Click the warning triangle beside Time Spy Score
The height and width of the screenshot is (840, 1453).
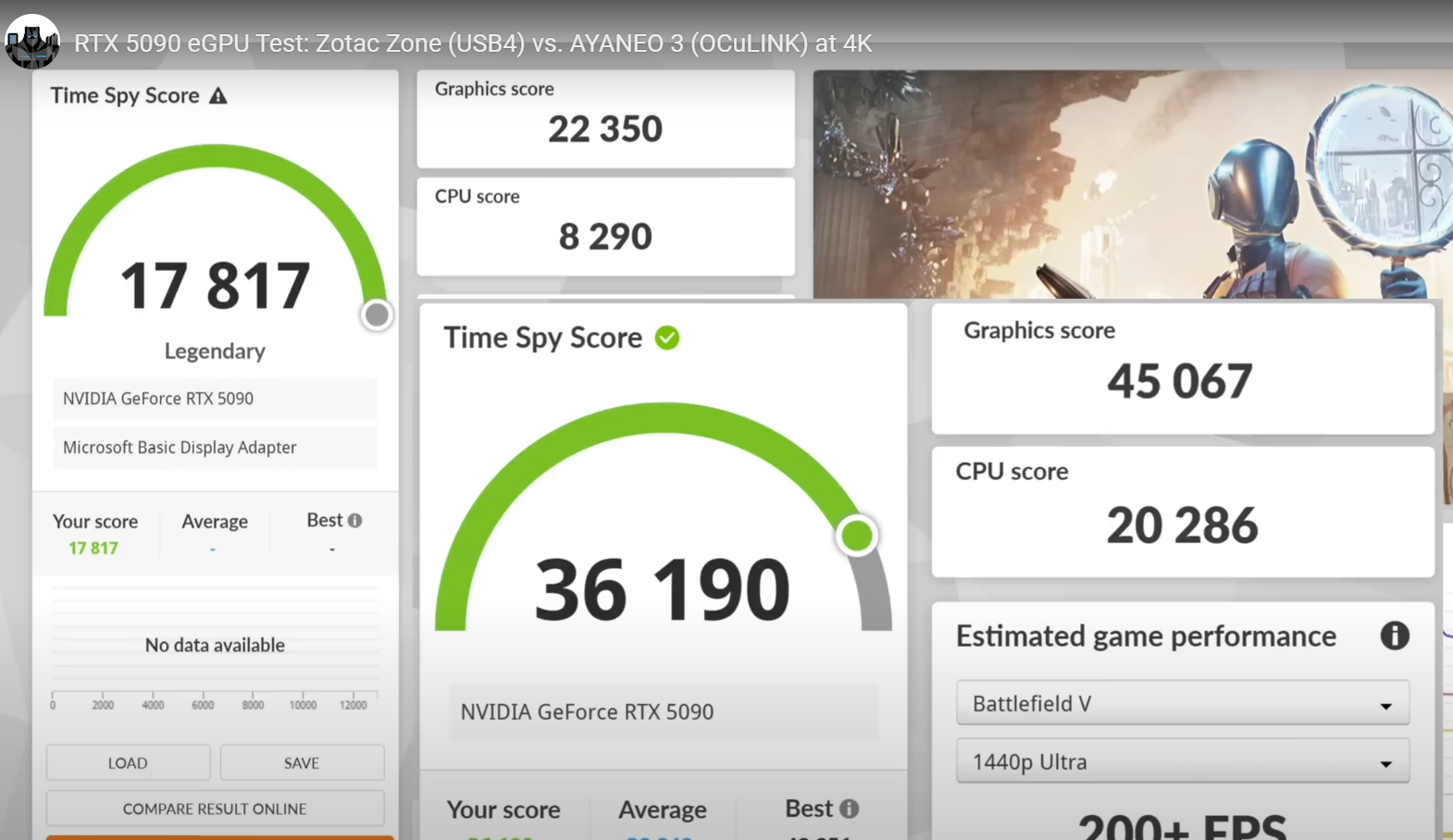point(218,95)
